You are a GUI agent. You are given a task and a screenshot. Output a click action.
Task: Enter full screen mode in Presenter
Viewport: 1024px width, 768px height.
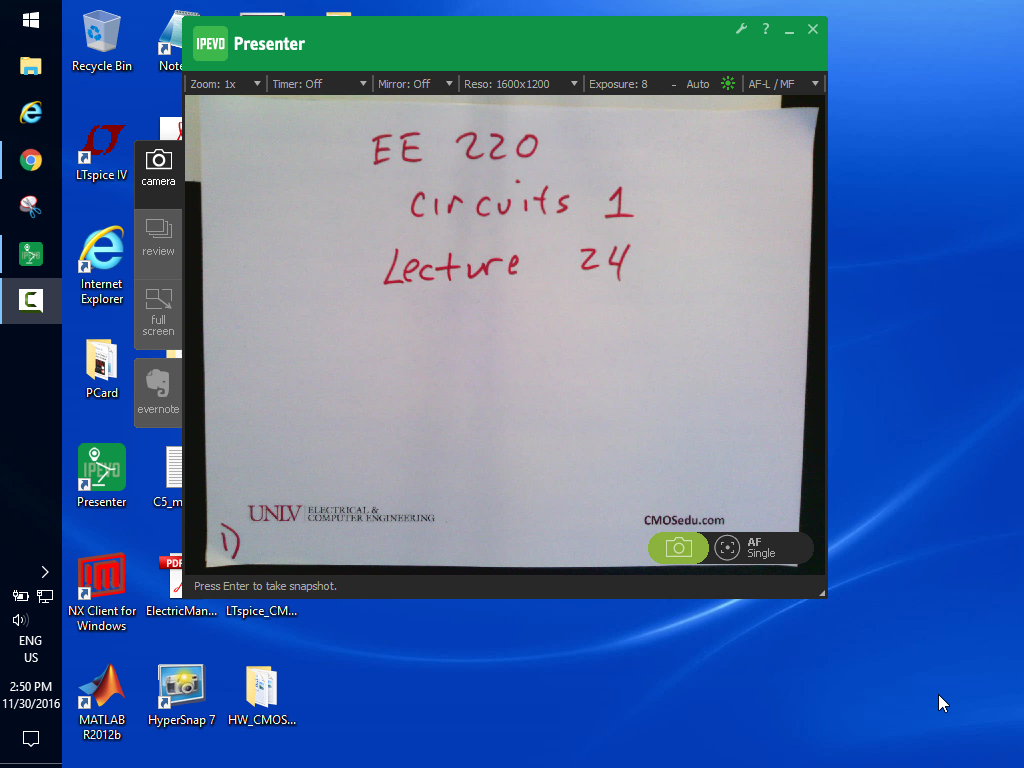coord(158,313)
